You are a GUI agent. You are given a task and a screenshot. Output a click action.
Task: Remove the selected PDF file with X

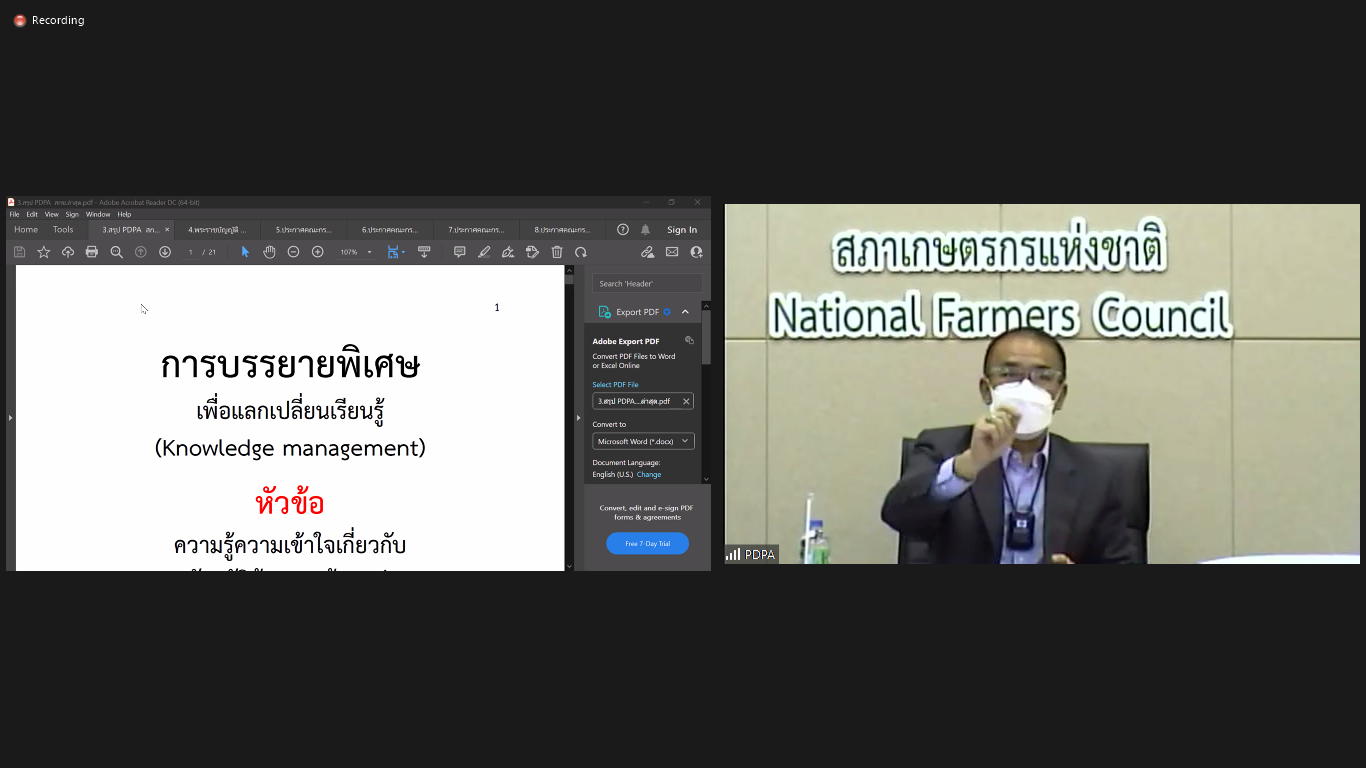pos(686,401)
